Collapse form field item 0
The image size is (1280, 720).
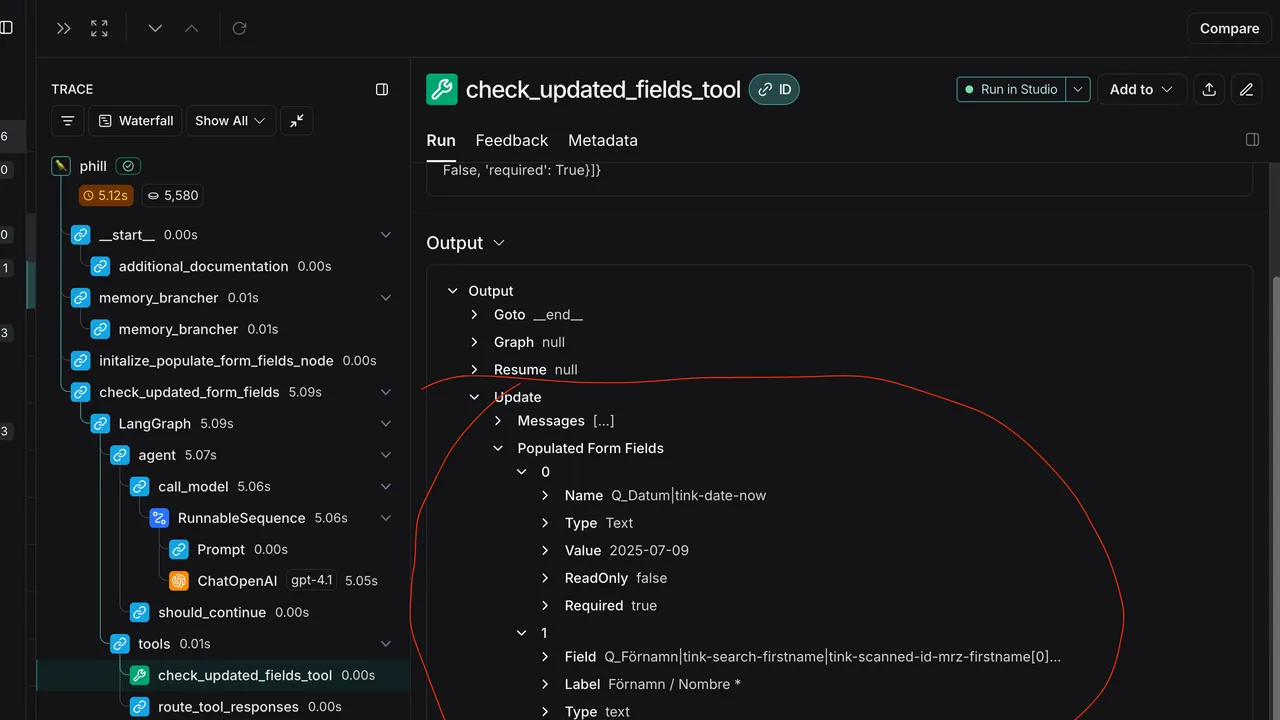click(x=522, y=472)
